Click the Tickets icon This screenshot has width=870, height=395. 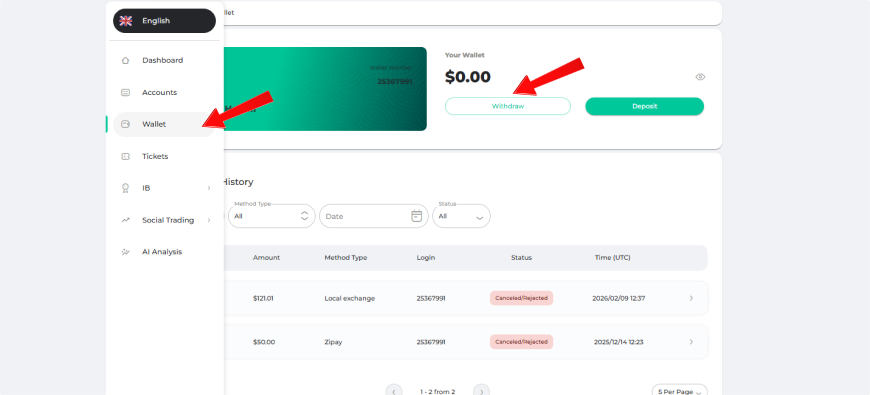pyautogui.click(x=125, y=156)
